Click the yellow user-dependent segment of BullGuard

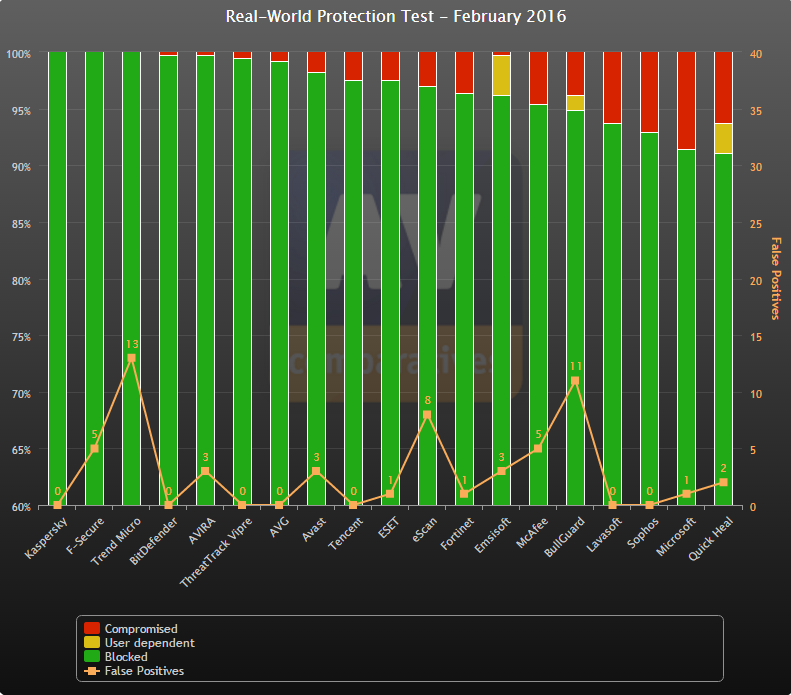(575, 103)
